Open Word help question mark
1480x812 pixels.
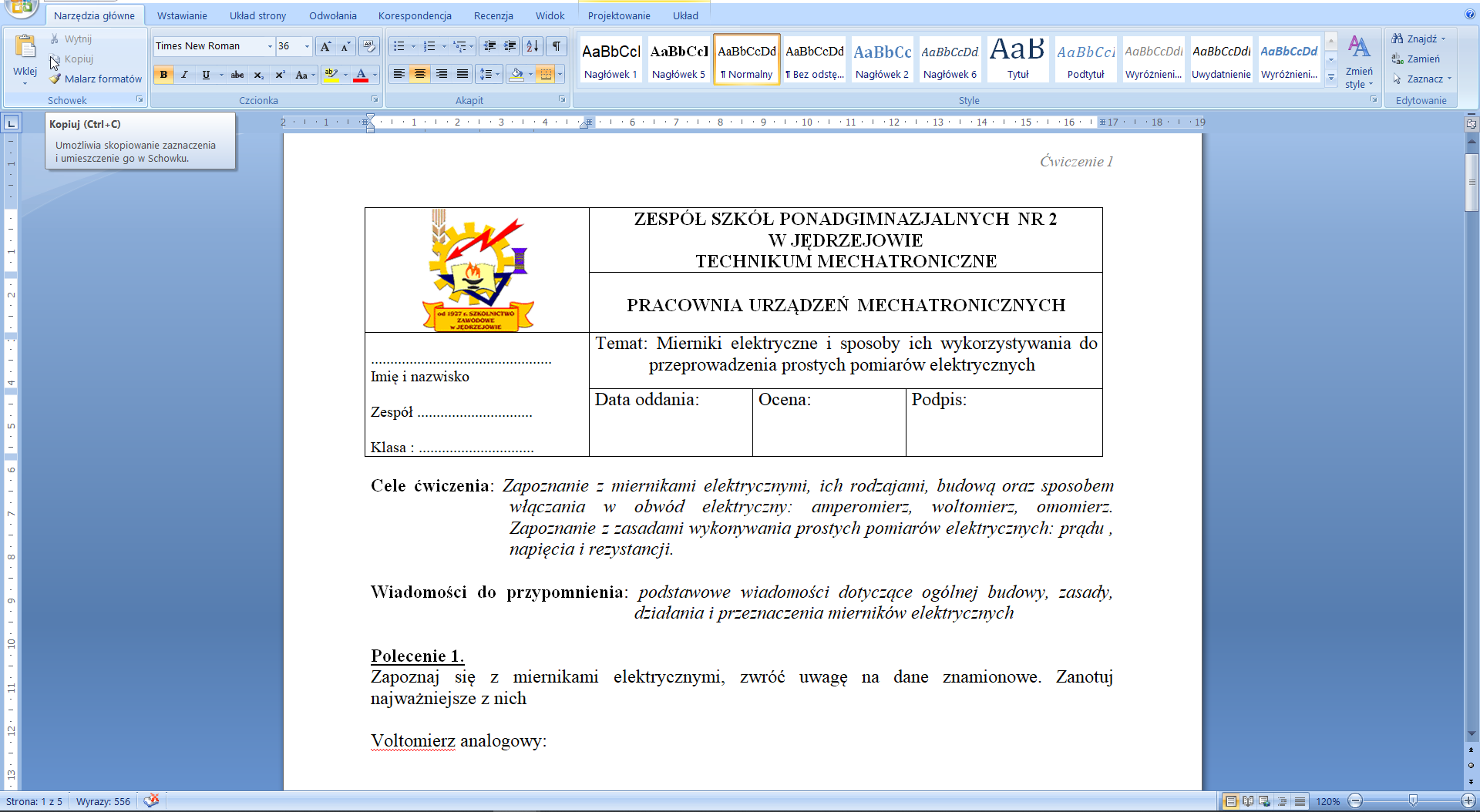(x=1469, y=14)
